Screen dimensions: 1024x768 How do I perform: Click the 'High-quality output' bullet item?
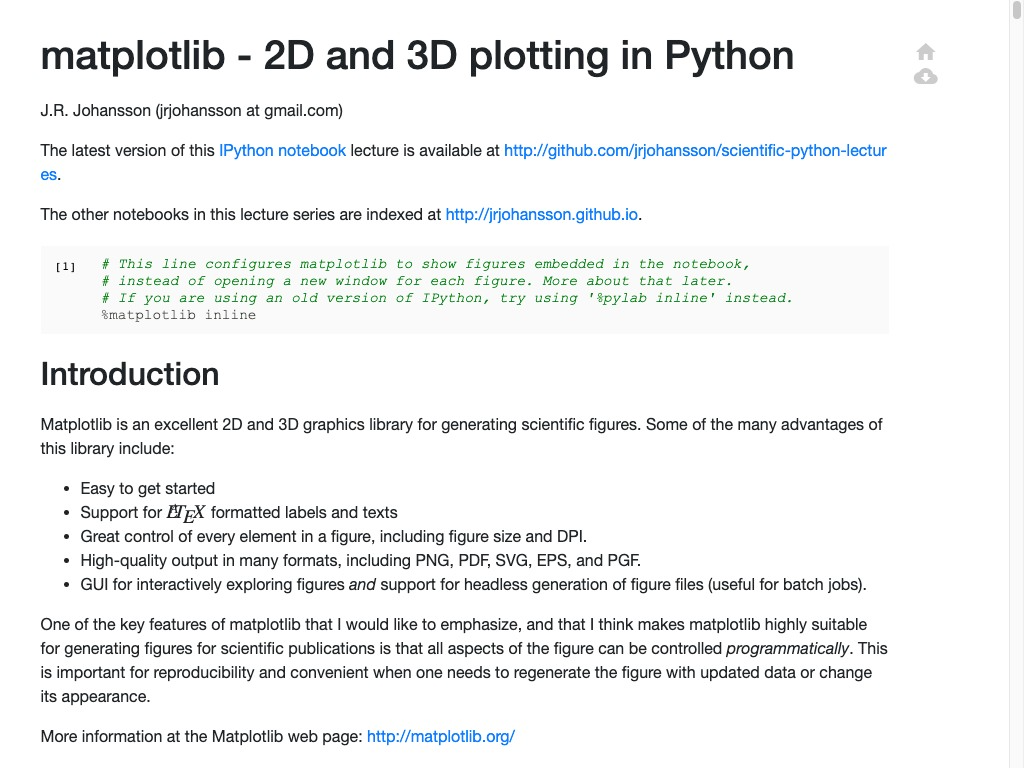(360, 561)
